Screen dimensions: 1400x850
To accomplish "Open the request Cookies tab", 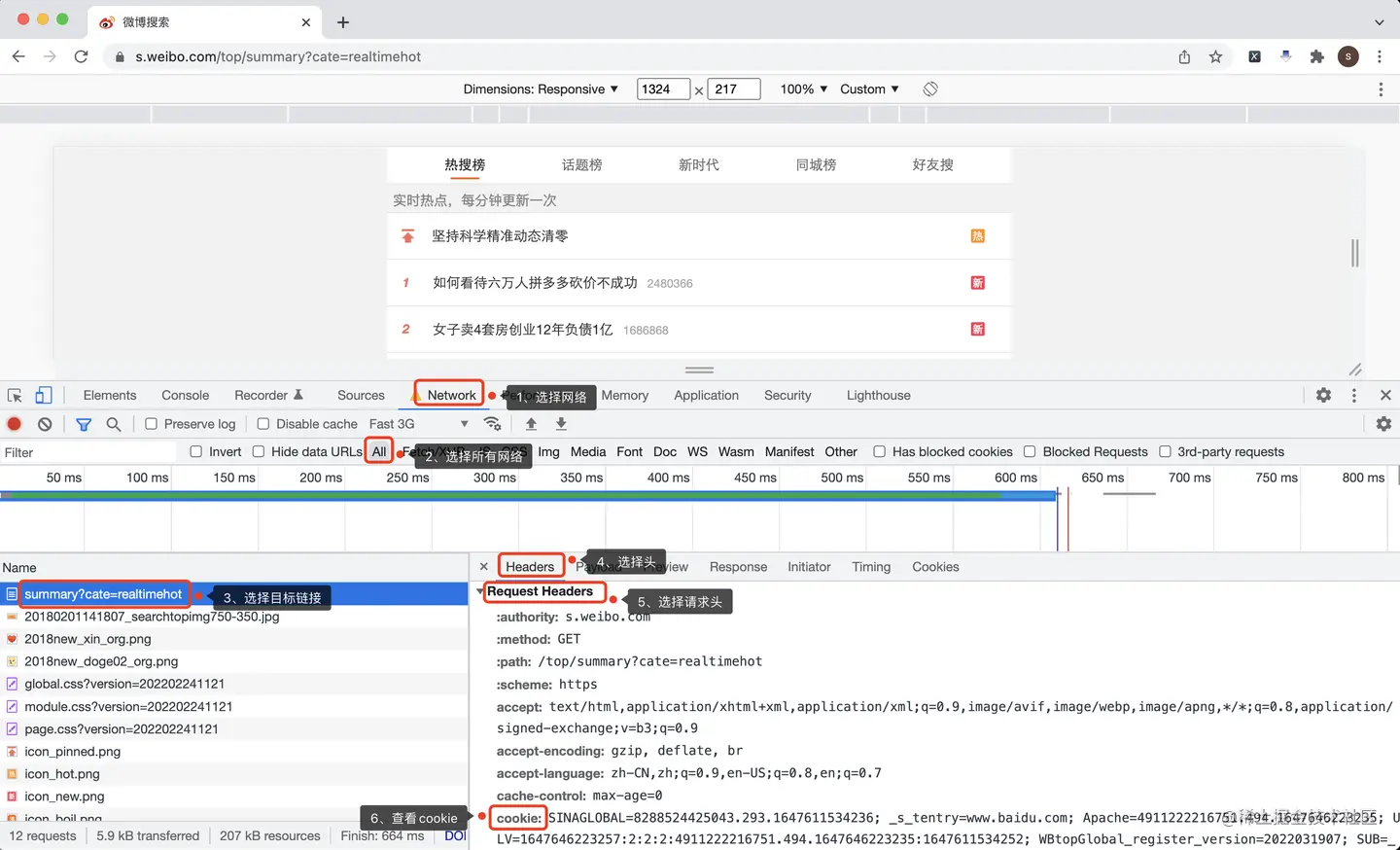I will 935,567.
